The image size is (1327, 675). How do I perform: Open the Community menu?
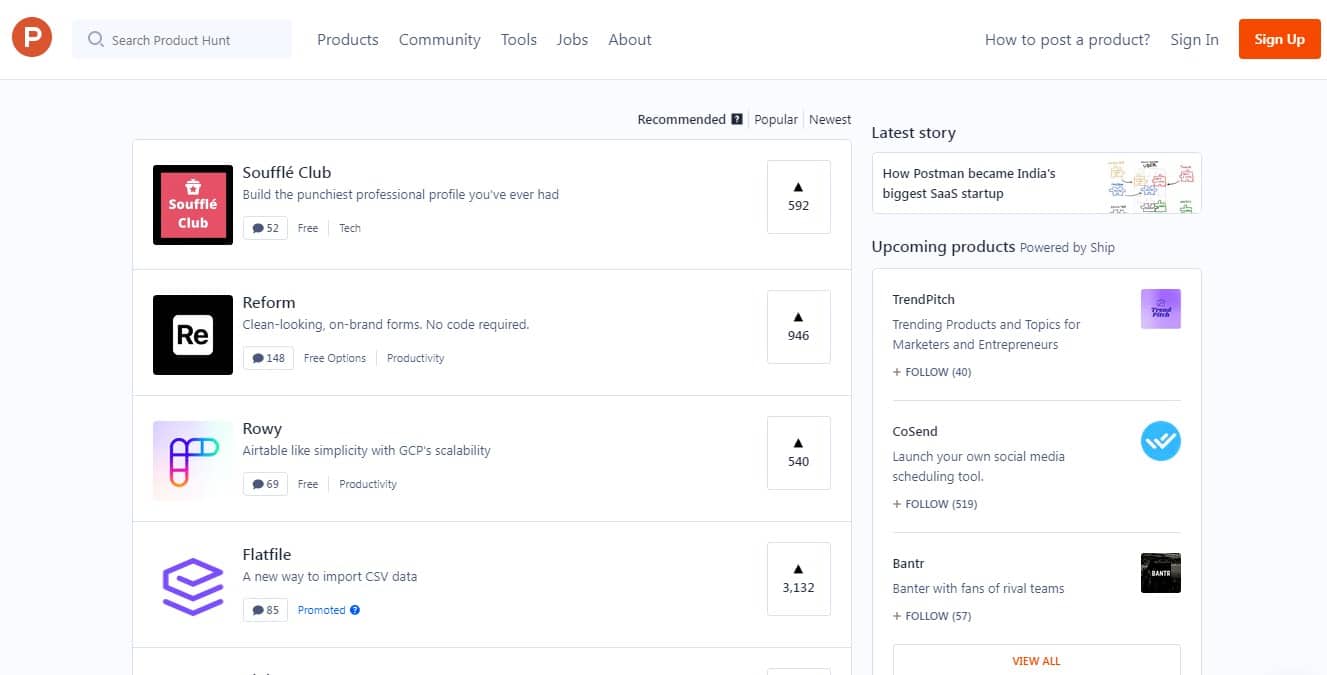440,40
